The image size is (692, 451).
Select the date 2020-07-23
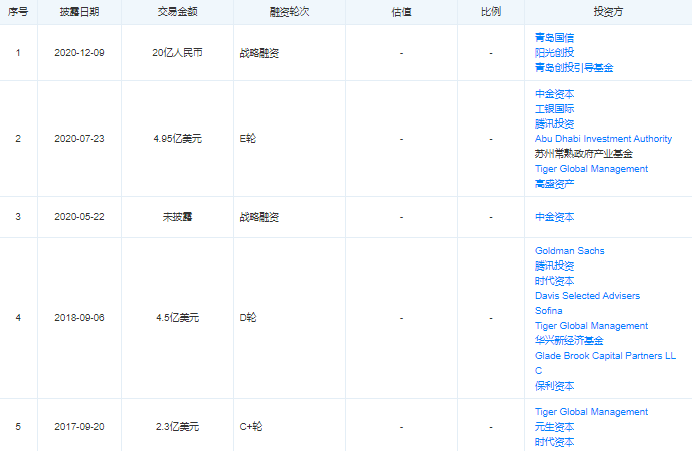pos(79,139)
